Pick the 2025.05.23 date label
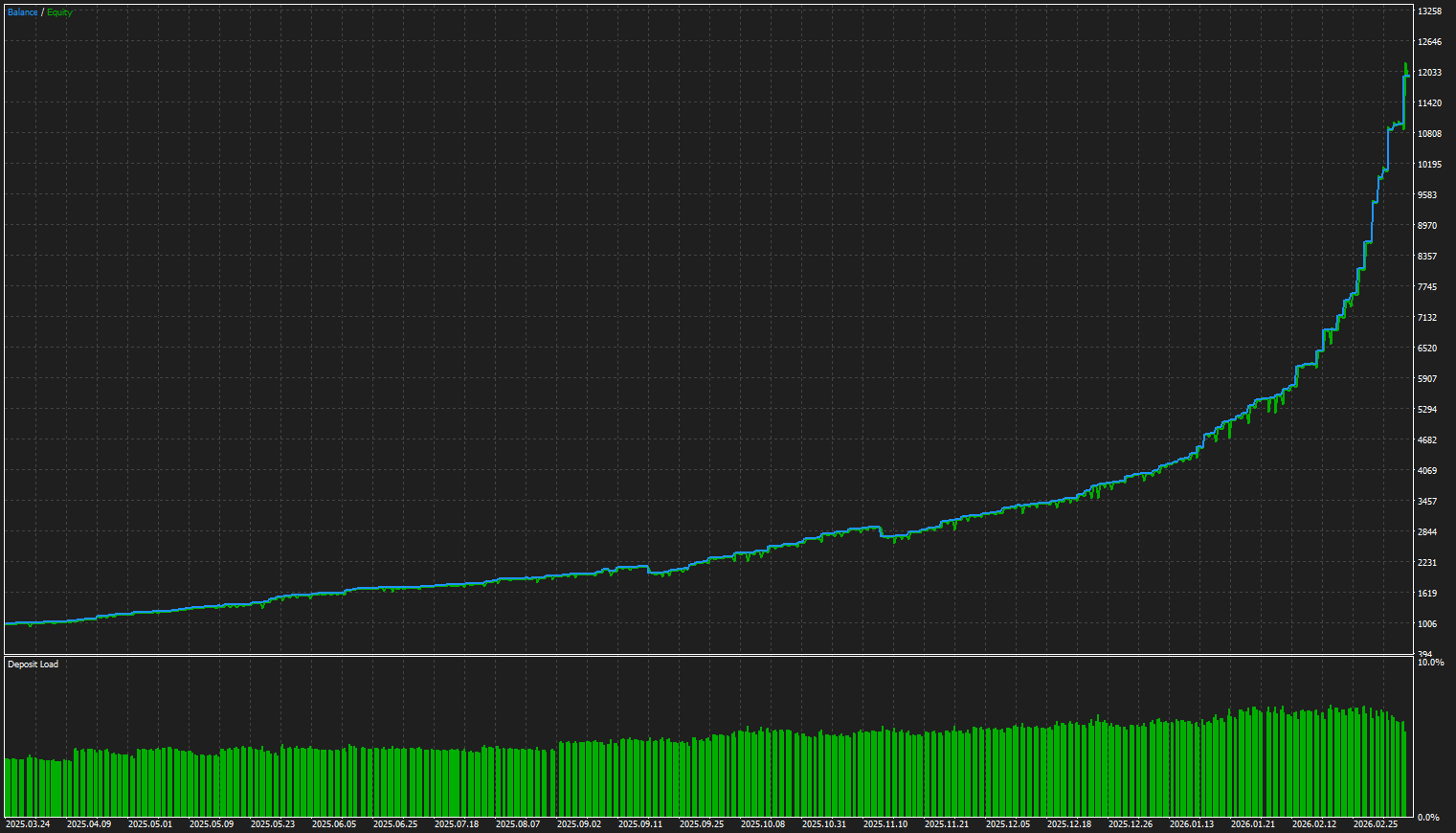The width and height of the screenshot is (1456, 833). pyautogui.click(x=273, y=823)
